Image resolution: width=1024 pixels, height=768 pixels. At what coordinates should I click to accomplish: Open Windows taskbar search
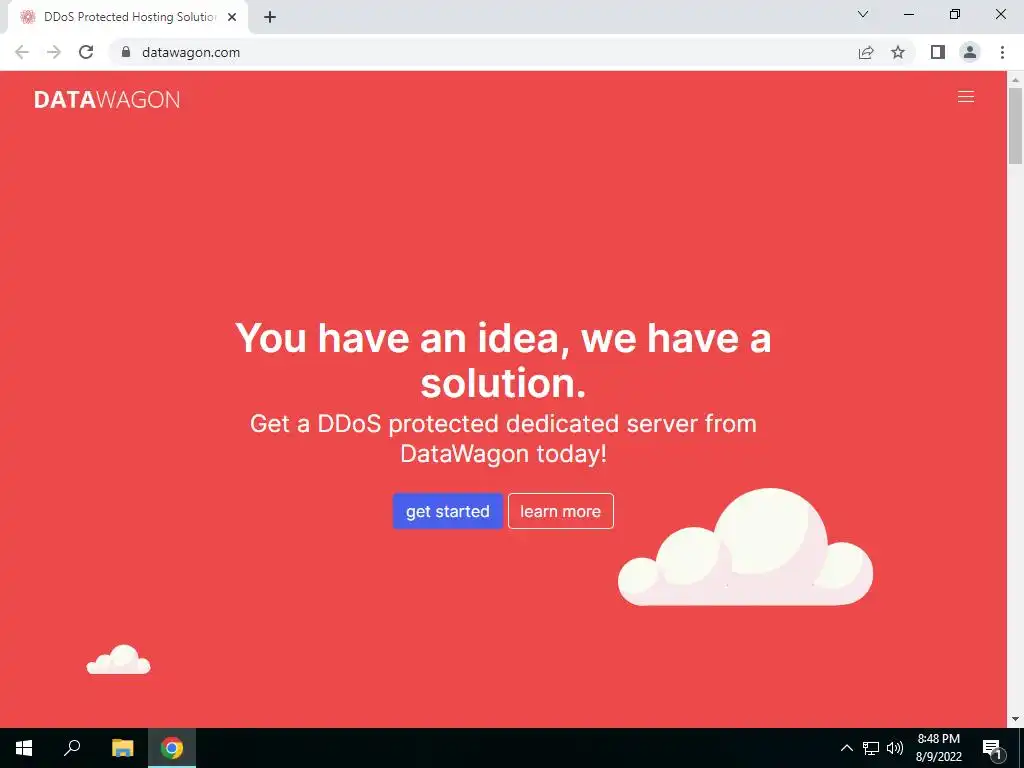[72, 748]
